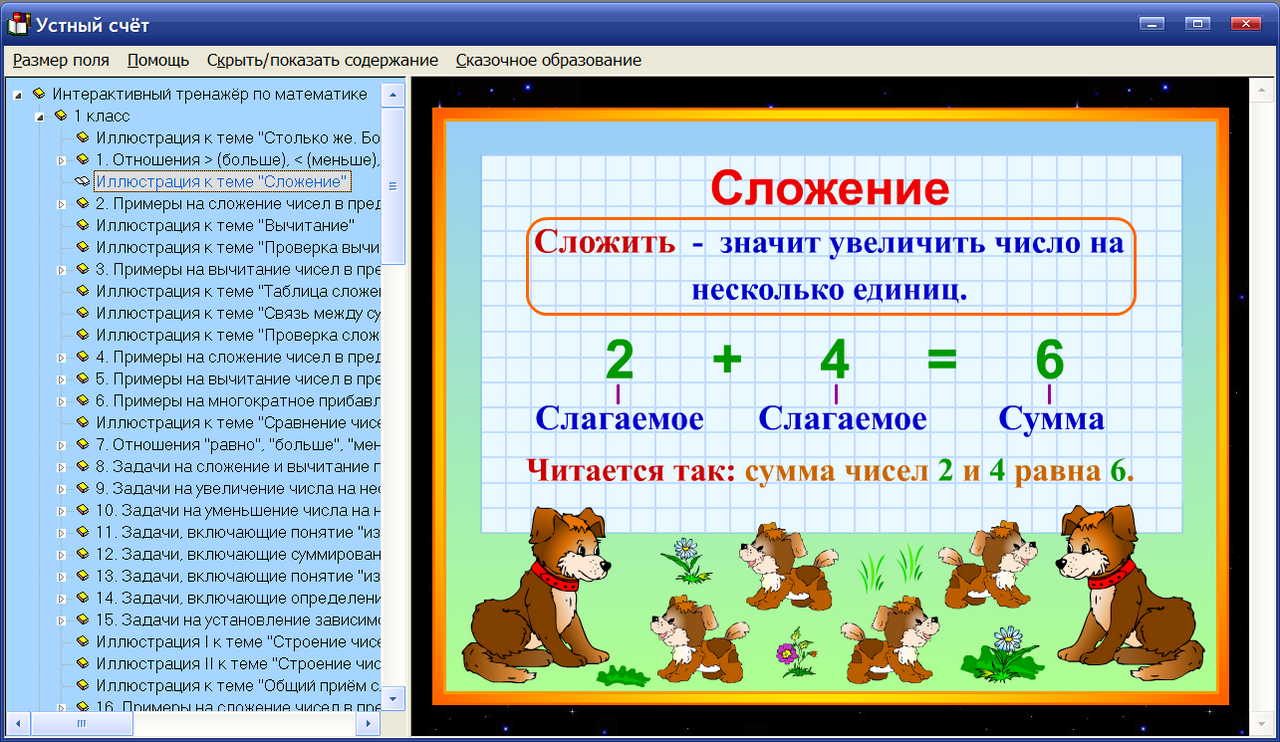Screen dimensions: 1280x742
Task: Click the book icon next to "Сравнение чисел" illustration
Action: (82, 423)
